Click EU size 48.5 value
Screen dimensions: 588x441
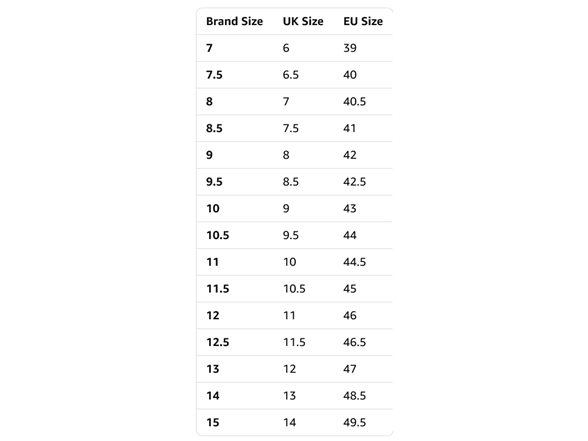(x=354, y=396)
